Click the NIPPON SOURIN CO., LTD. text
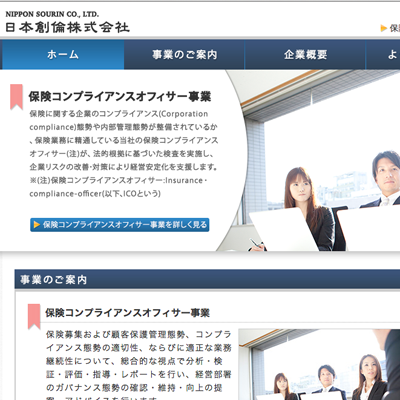The width and height of the screenshot is (400, 400). pyautogui.click(x=52, y=14)
